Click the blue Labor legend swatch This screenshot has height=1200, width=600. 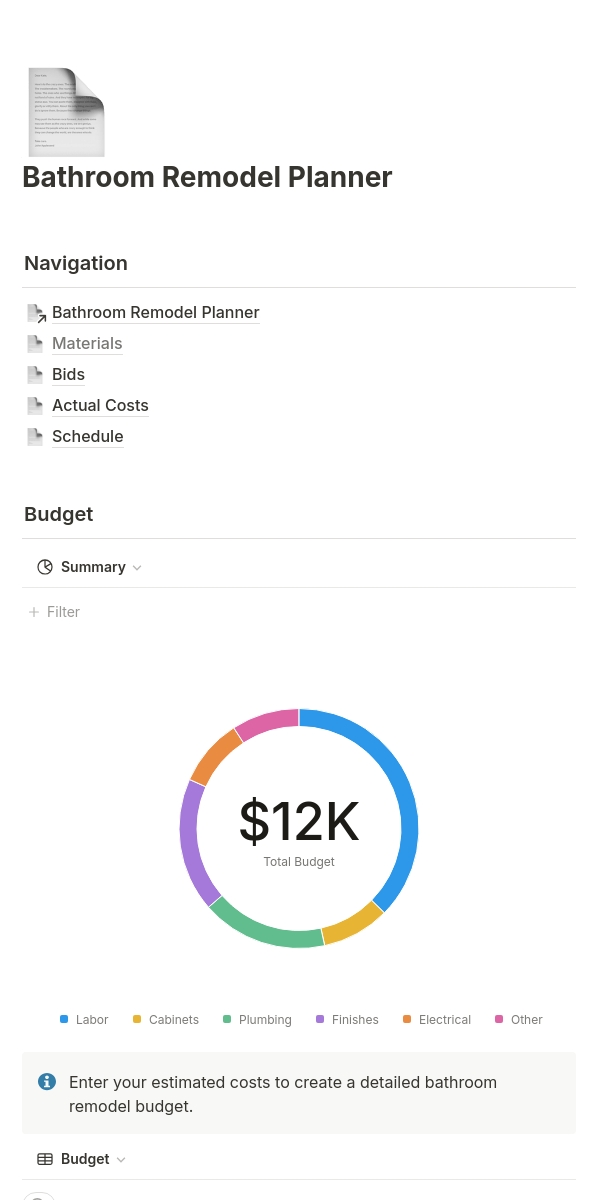coord(64,1019)
